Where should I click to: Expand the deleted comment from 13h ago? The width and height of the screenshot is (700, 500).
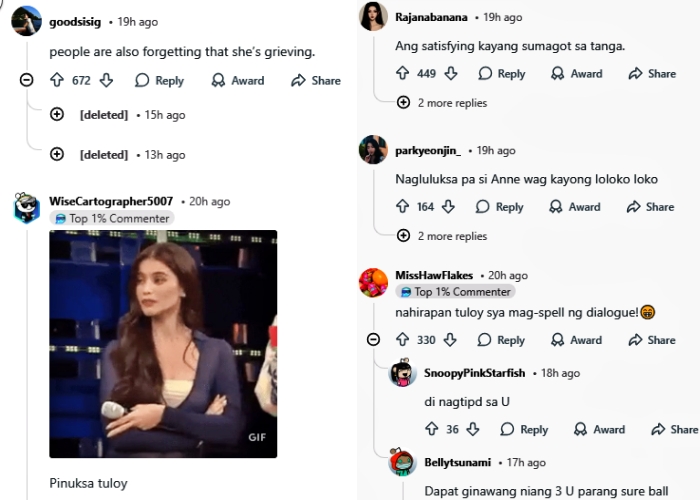pyautogui.click(x=57, y=154)
